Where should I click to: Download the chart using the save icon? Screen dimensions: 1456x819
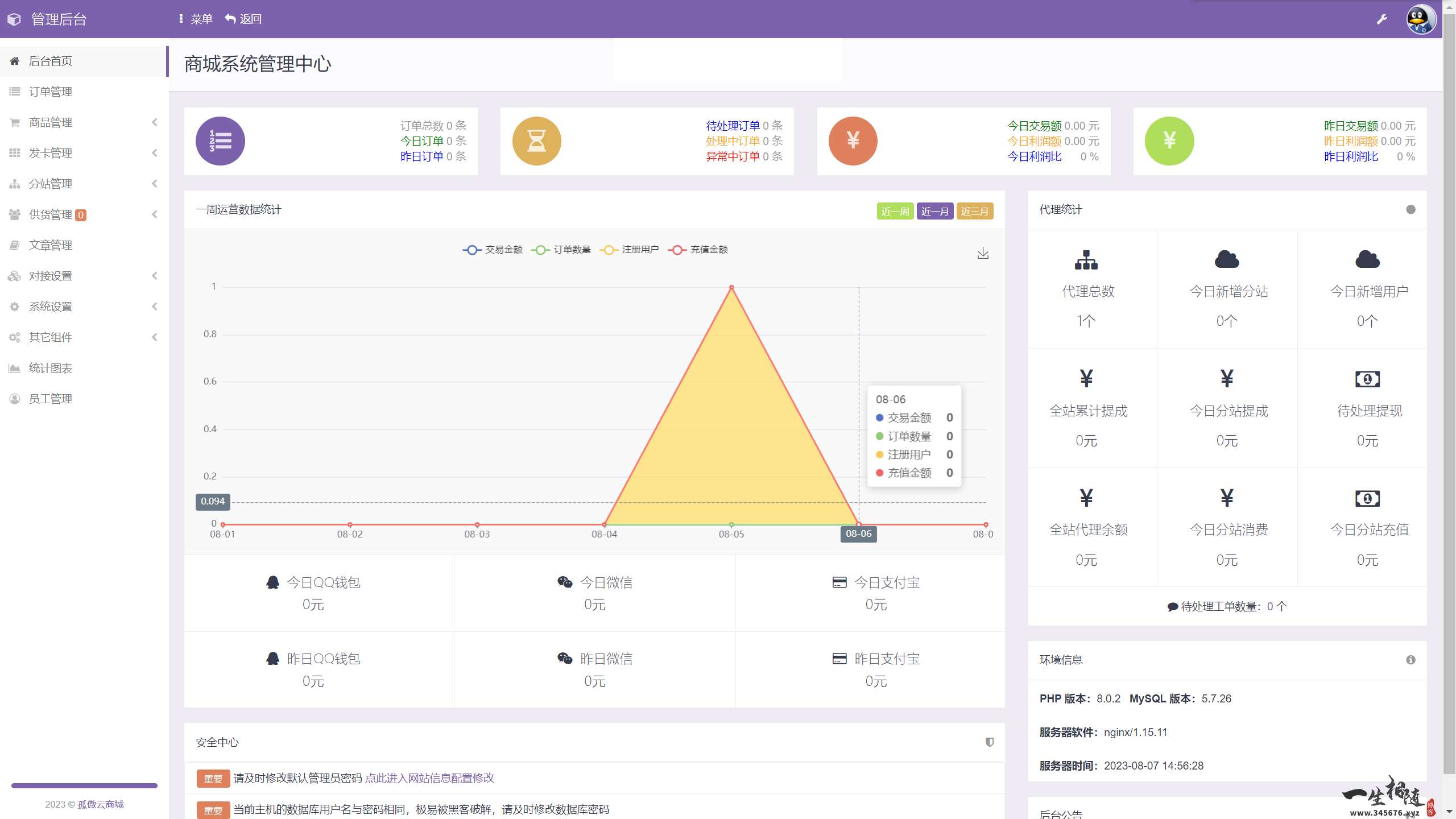pyautogui.click(x=983, y=254)
